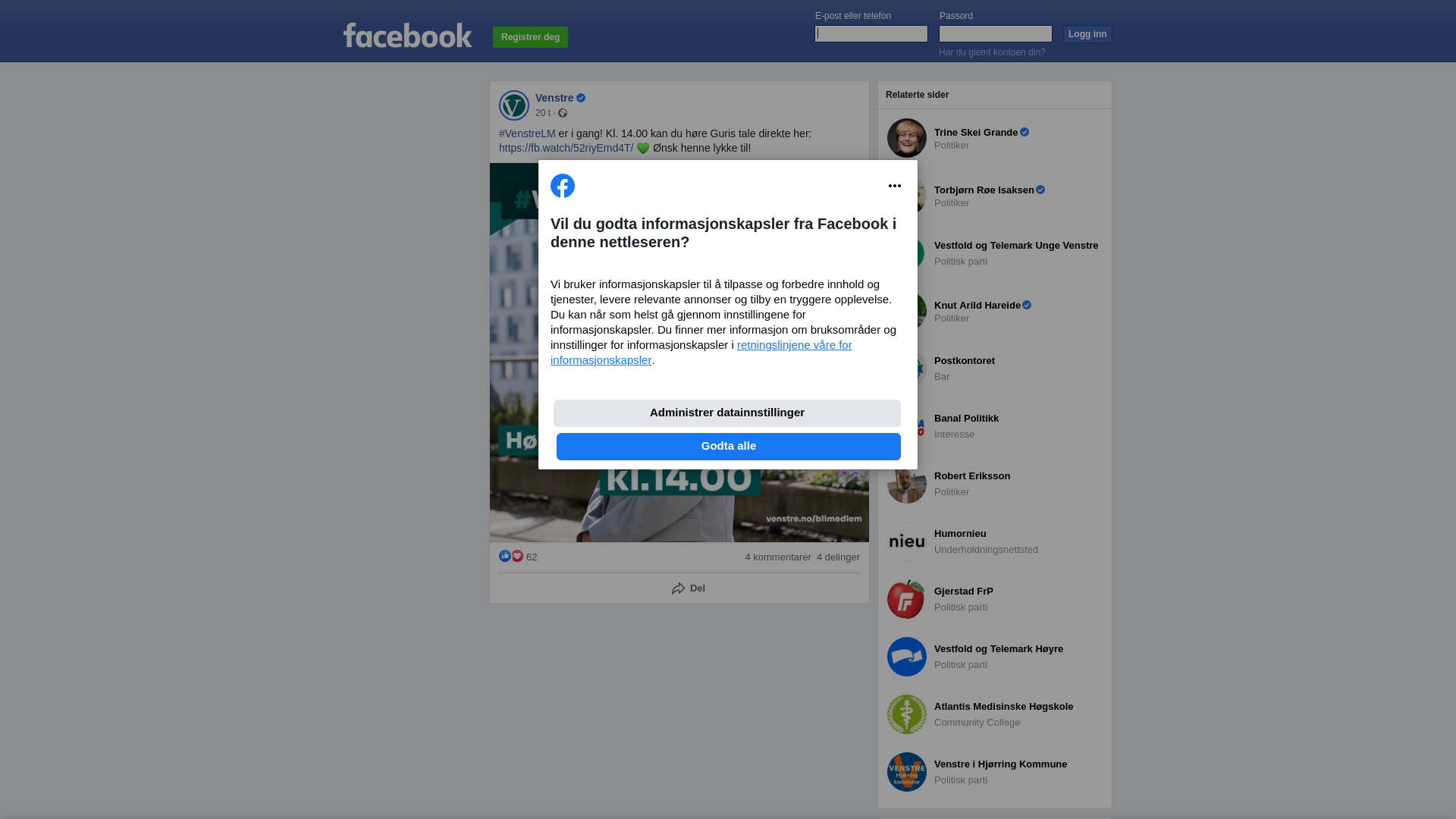Viewport: 1456px width, 819px height.
Task: Click the public globe icon beside post time
Action: (563, 113)
